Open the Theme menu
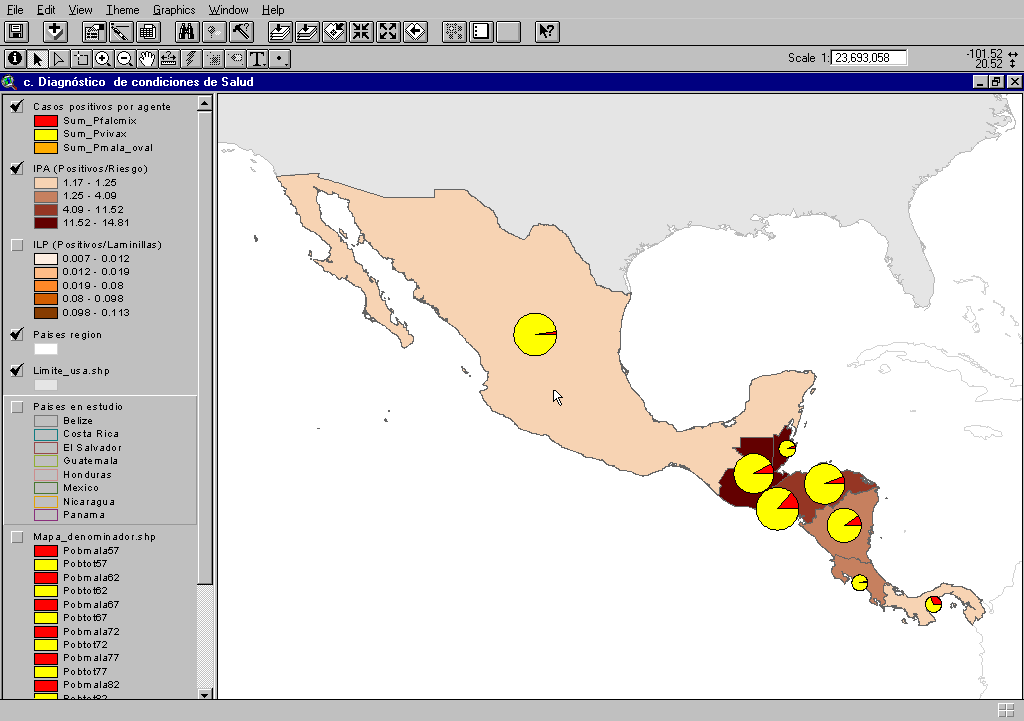This screenshot has width=1024, height=721. tap(123, 9)
